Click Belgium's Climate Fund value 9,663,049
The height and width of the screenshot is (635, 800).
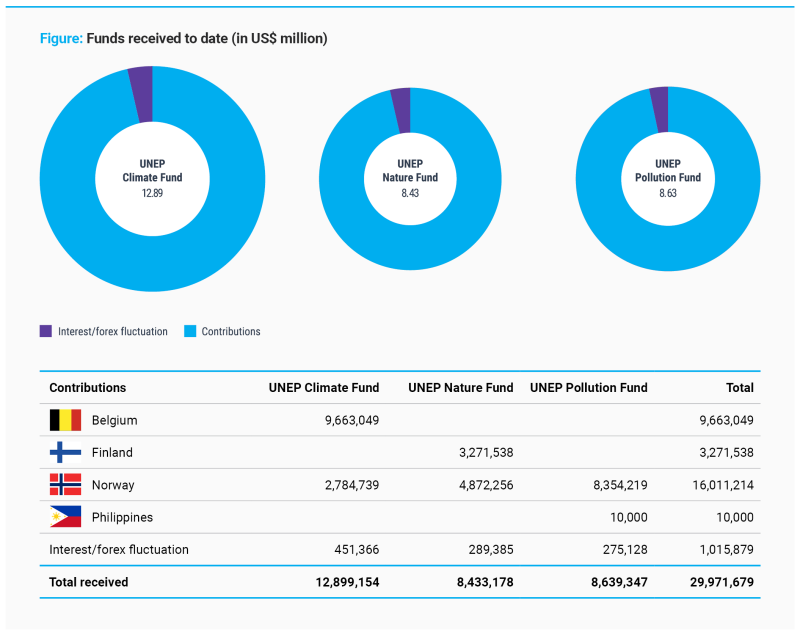[x=352, y=420]
